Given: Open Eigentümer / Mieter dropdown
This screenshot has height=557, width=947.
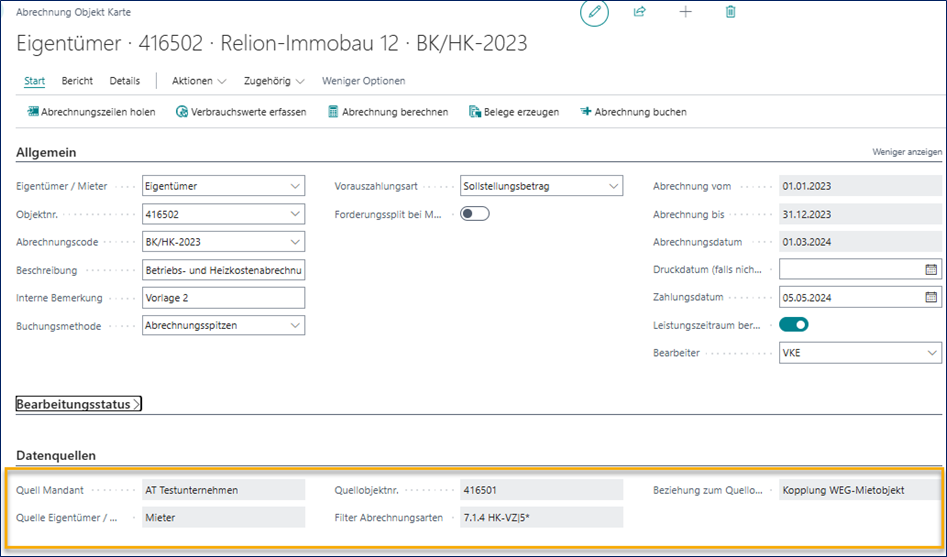Looking at the screenshot, I should 295,186.
